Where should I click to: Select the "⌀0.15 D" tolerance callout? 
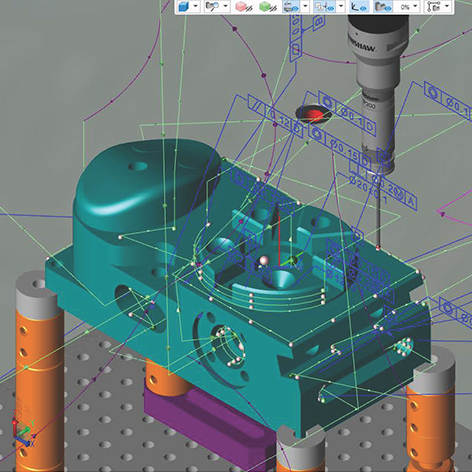point(340,148)
